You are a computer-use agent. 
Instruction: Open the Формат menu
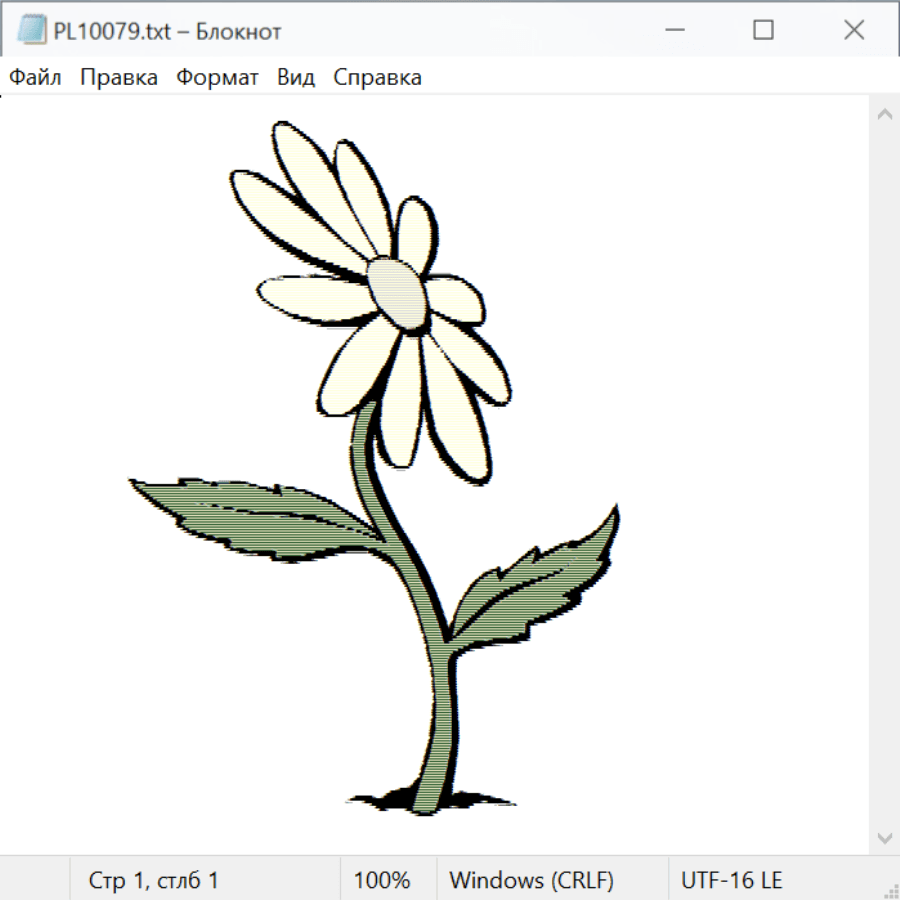[x=217, y=78]
